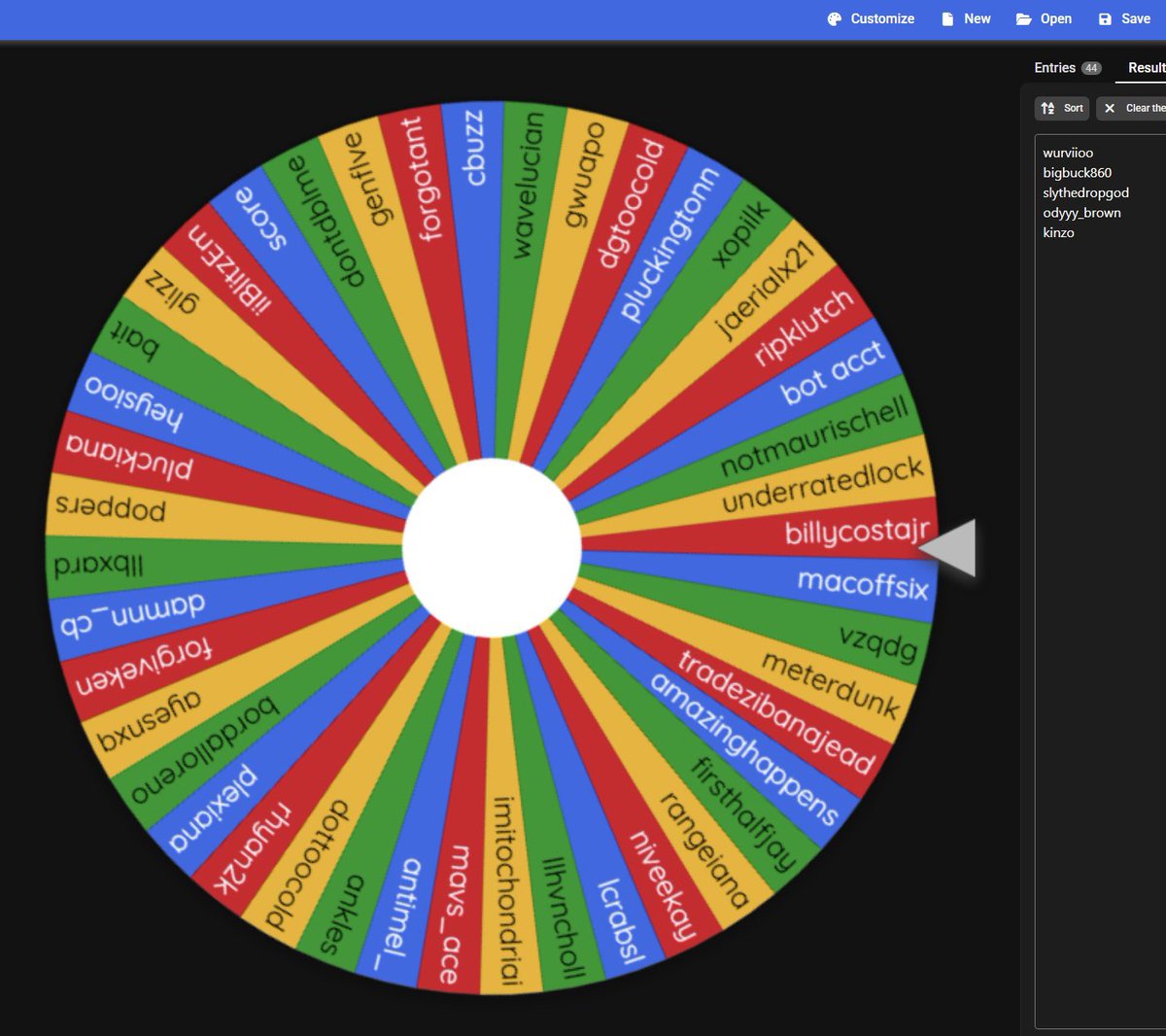Click the poppers wheel slice
Image resolution: width=1166 pixels, height=1036 pixels.
[x=111, y=508]
